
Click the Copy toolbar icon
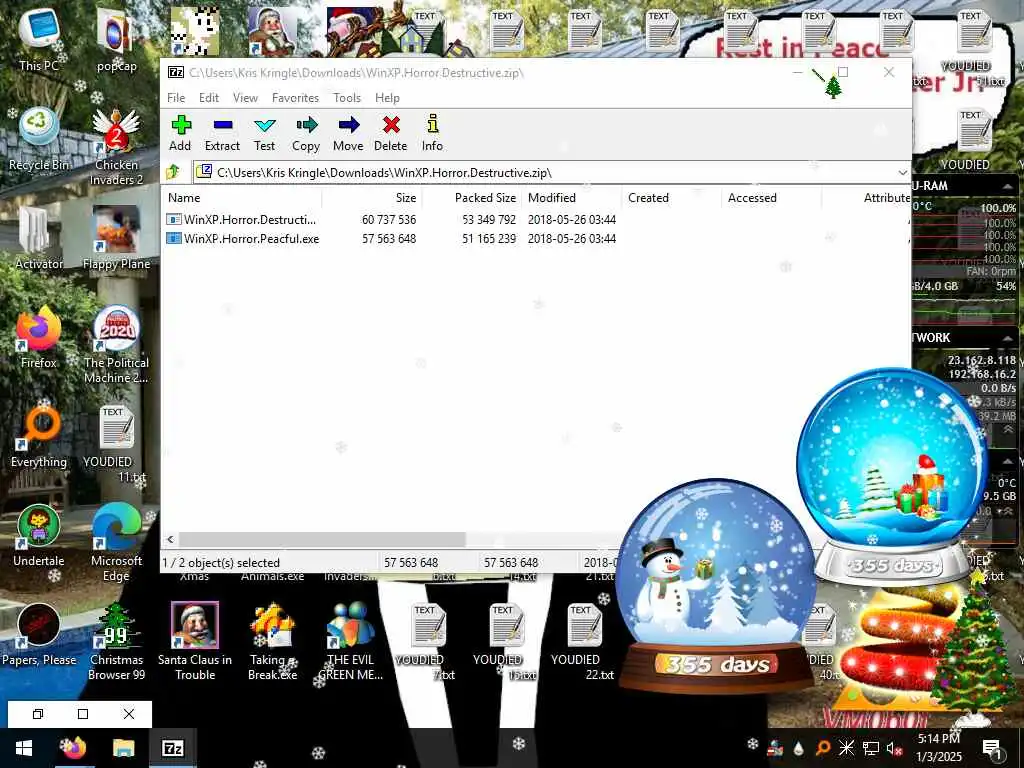point(306,133)
